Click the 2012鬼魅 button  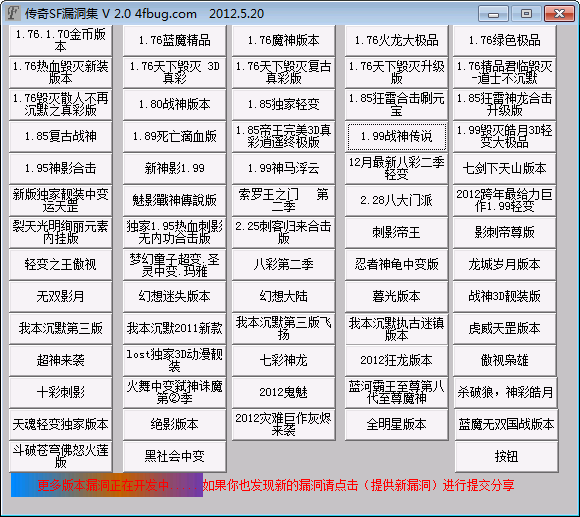[x=284, y=393]
